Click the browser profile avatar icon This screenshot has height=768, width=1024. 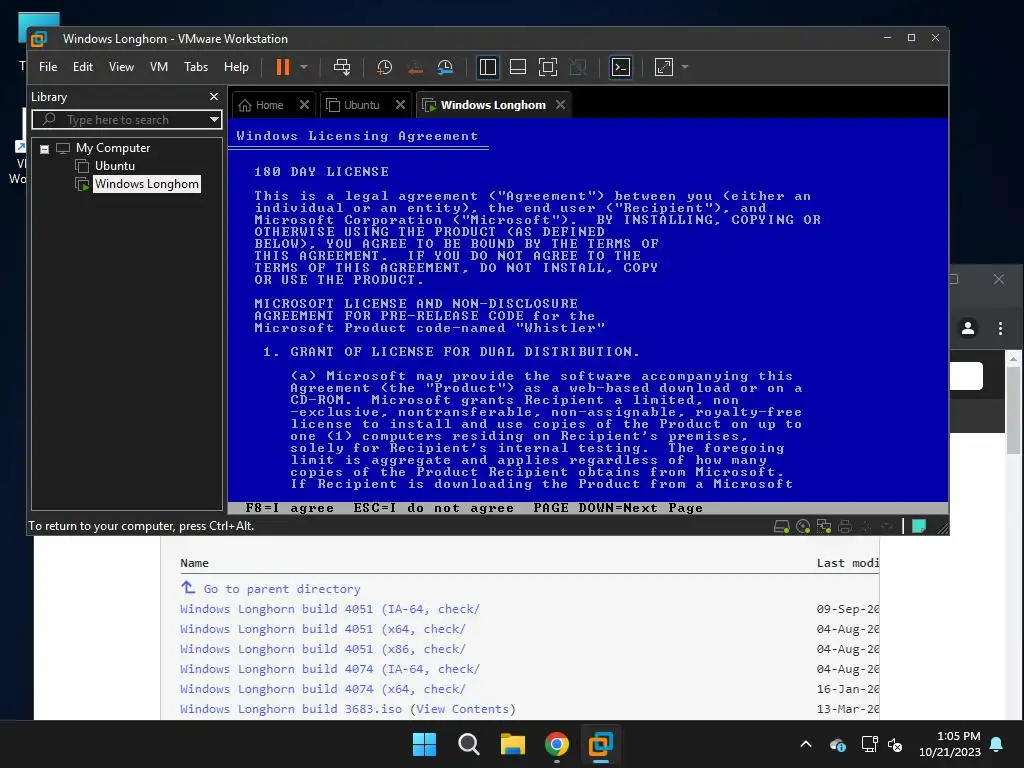pyautogui.click(x=968, y=328)
